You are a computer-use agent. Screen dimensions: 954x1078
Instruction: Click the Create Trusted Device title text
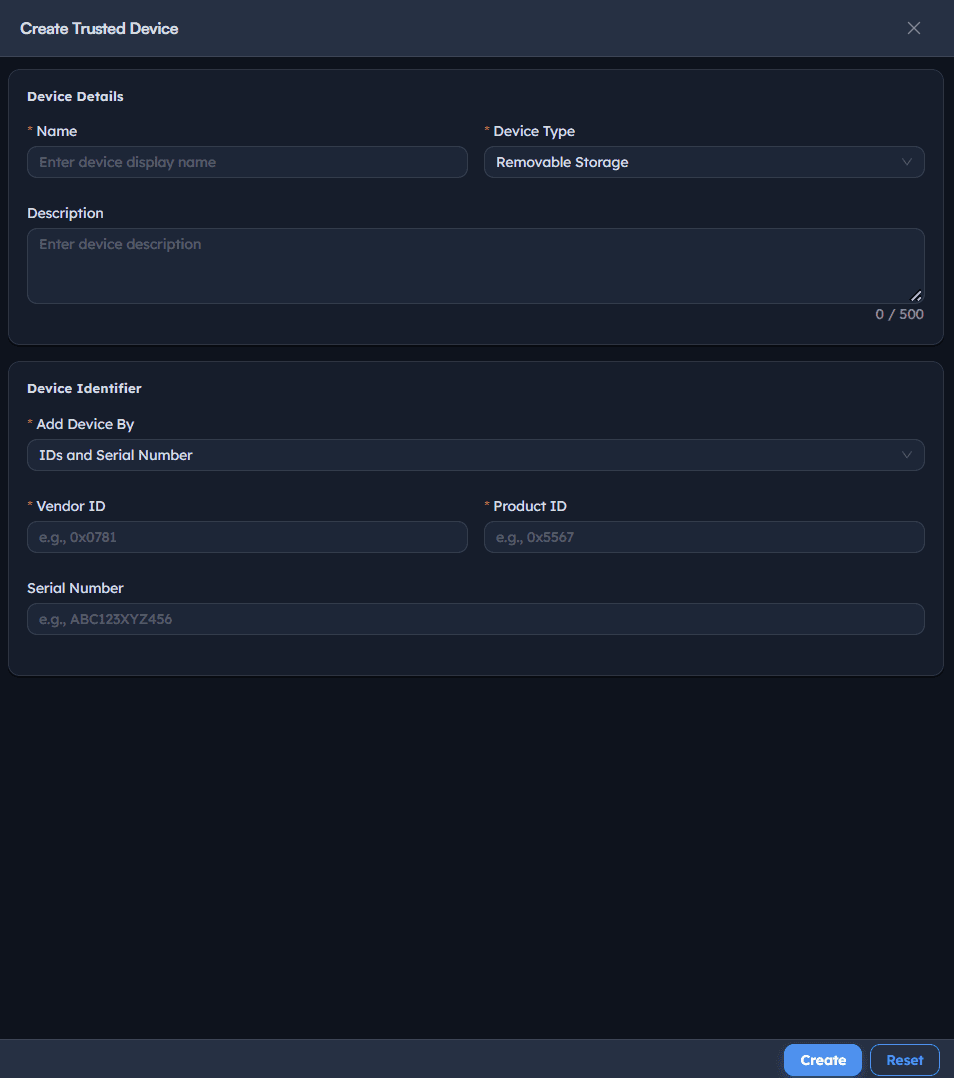click(99, 28)
